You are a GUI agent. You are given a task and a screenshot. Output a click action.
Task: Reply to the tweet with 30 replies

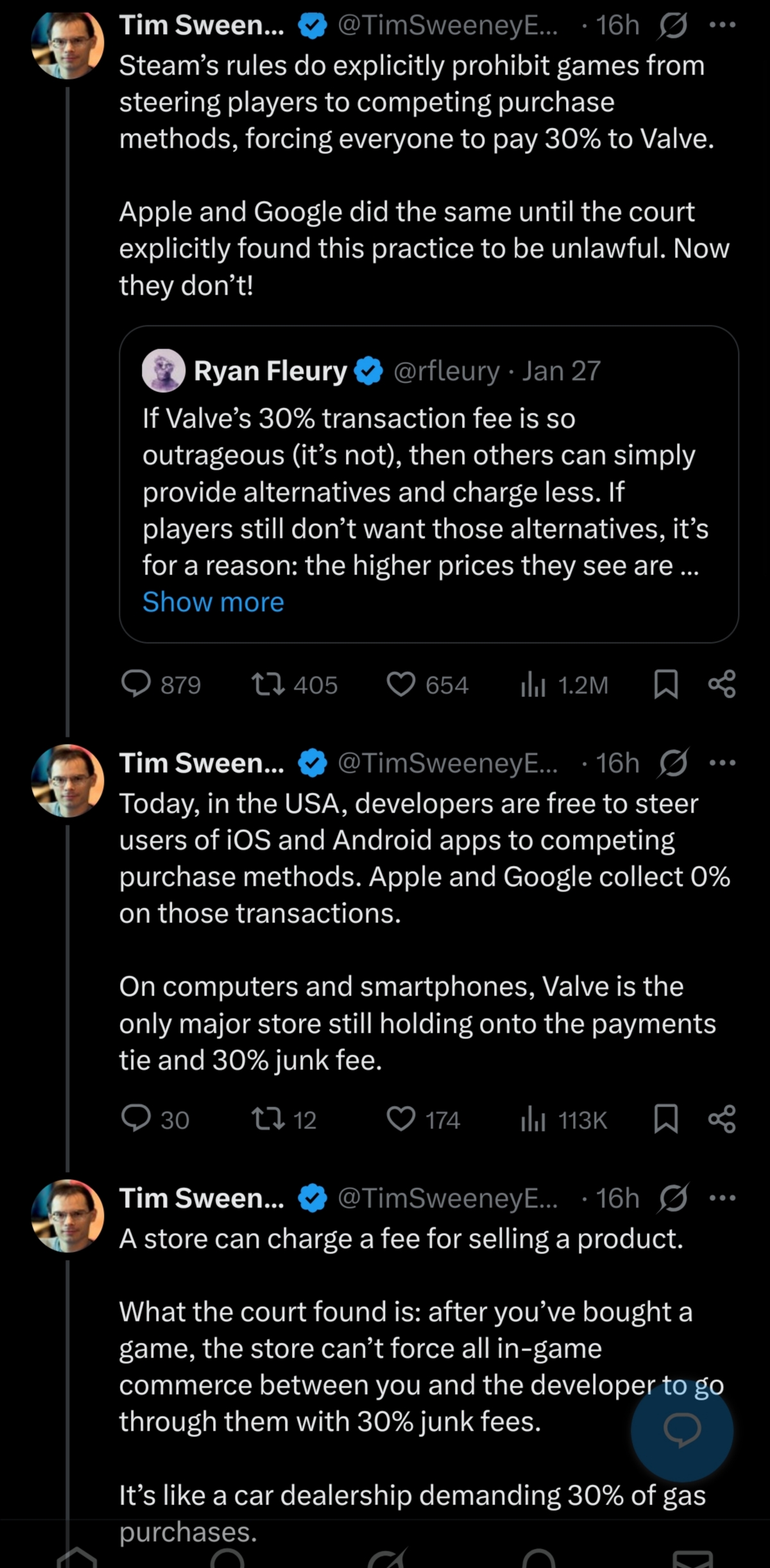click(136, 1119)
